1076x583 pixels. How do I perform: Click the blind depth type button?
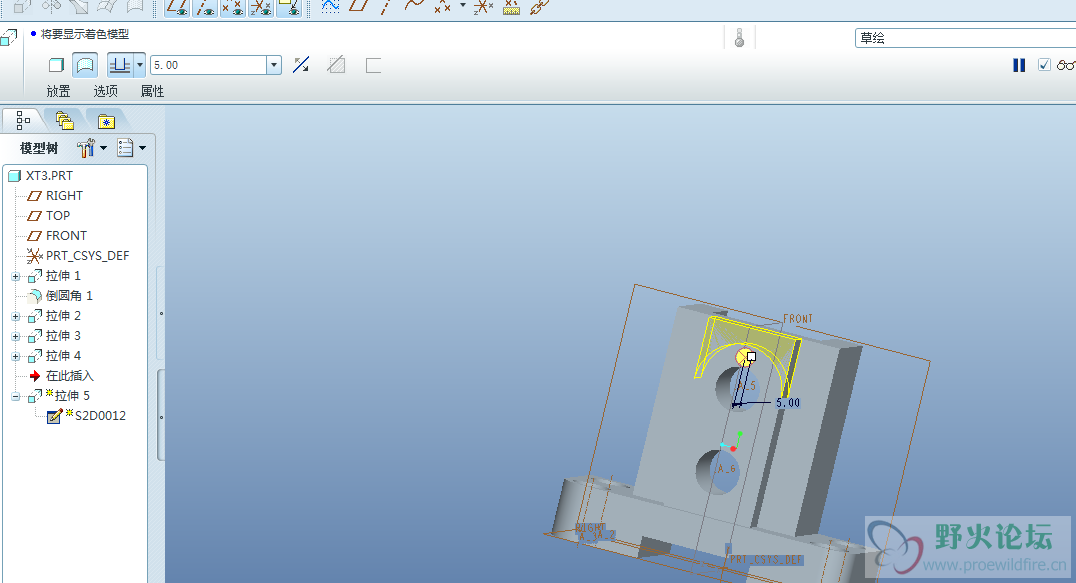tap(120, 65)
